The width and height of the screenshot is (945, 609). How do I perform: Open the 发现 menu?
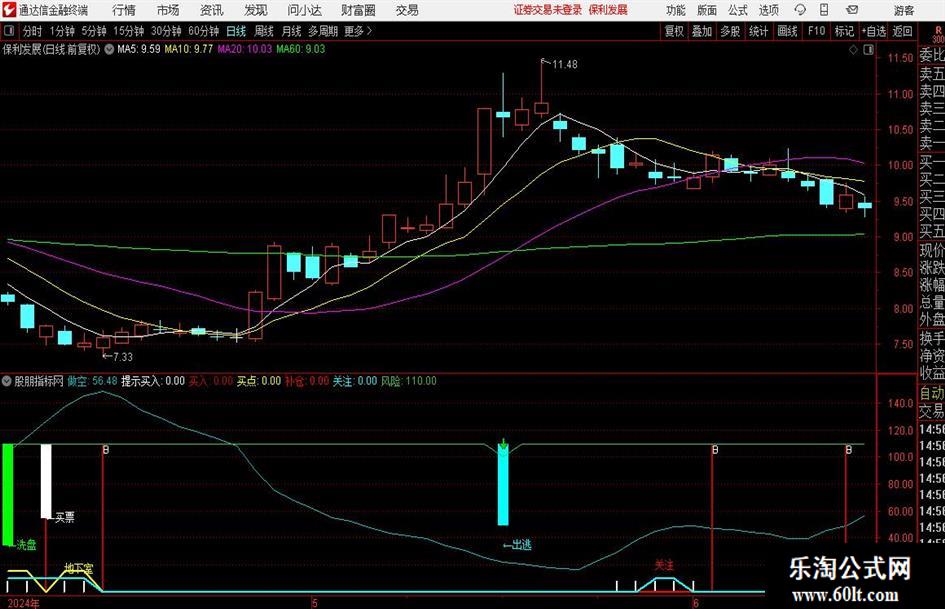[256, 10]
